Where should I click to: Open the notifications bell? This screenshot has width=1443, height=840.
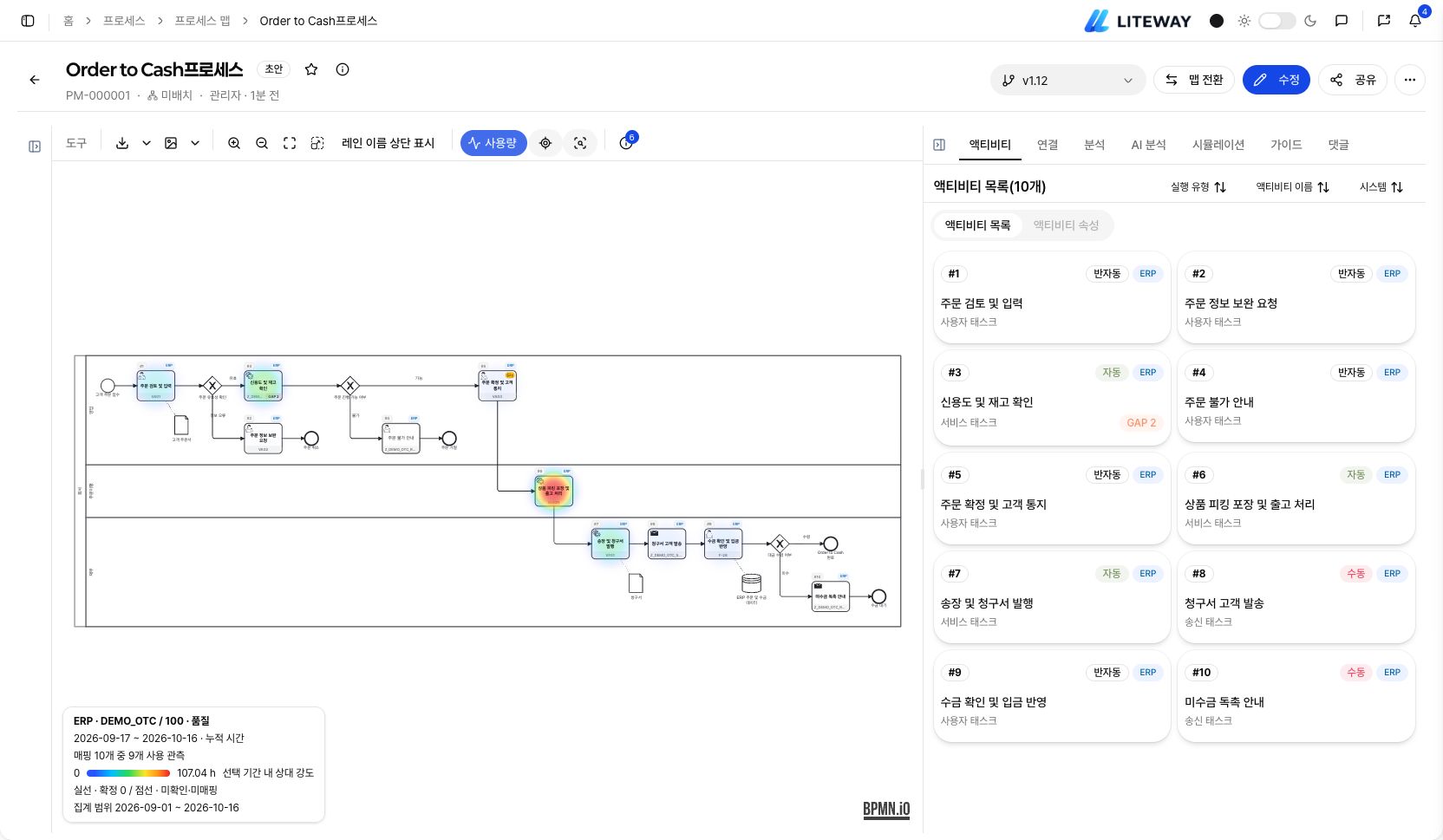coord(1415,21)
